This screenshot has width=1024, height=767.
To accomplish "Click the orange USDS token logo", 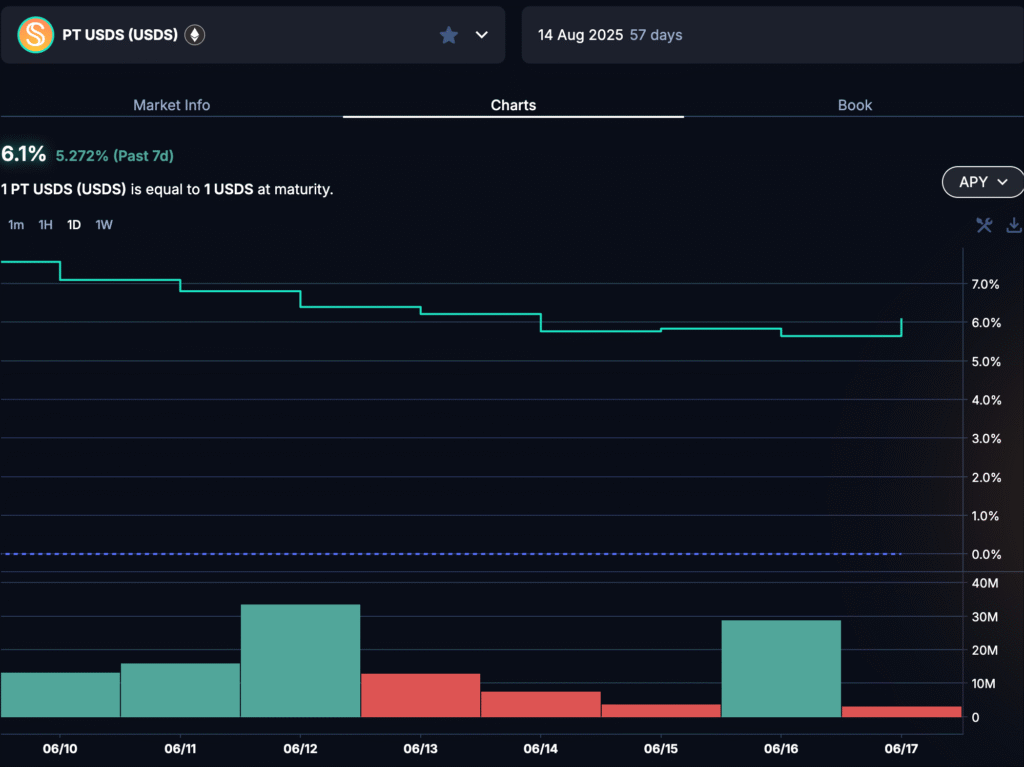I will coord(35,35).
